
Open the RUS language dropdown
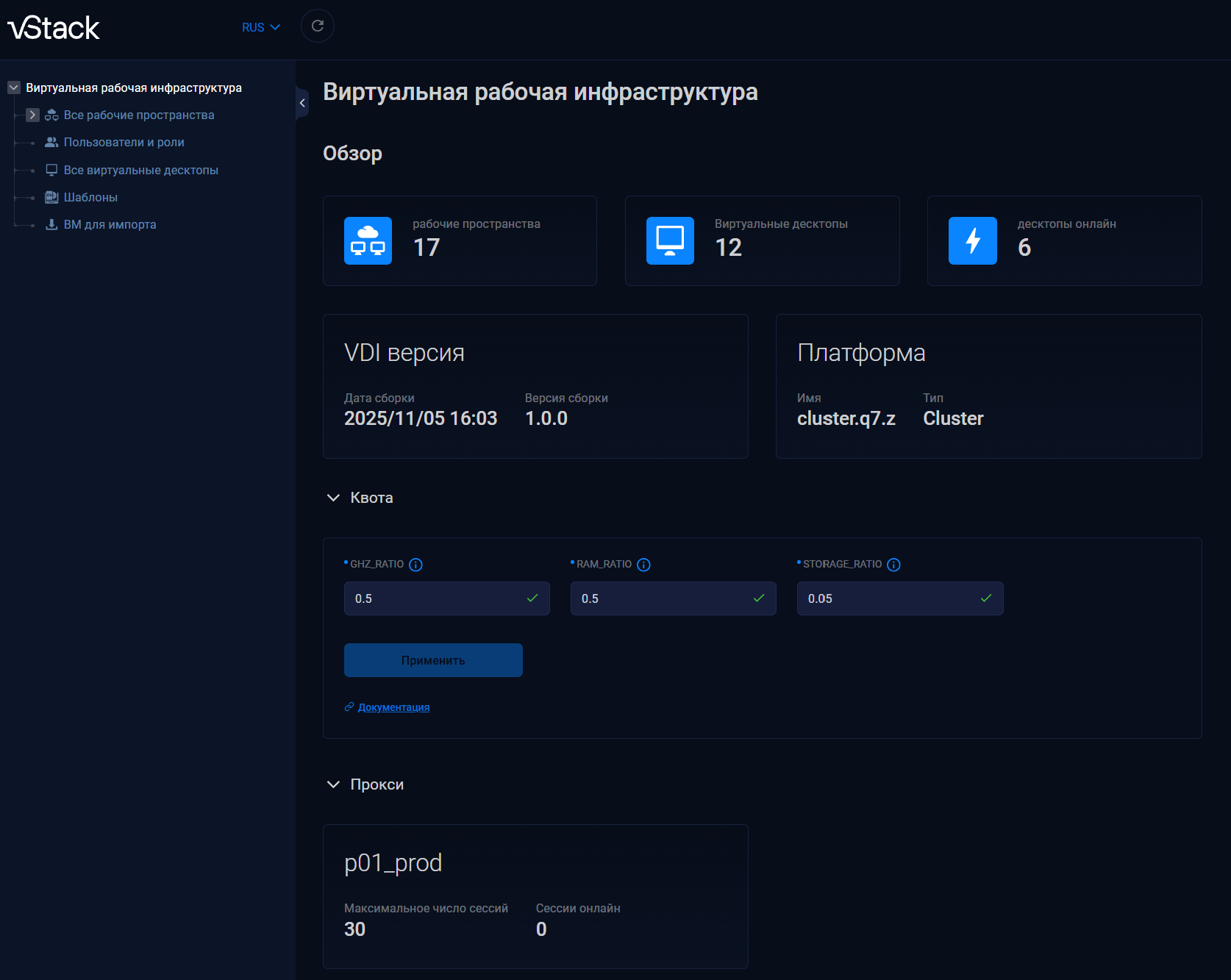260,27
